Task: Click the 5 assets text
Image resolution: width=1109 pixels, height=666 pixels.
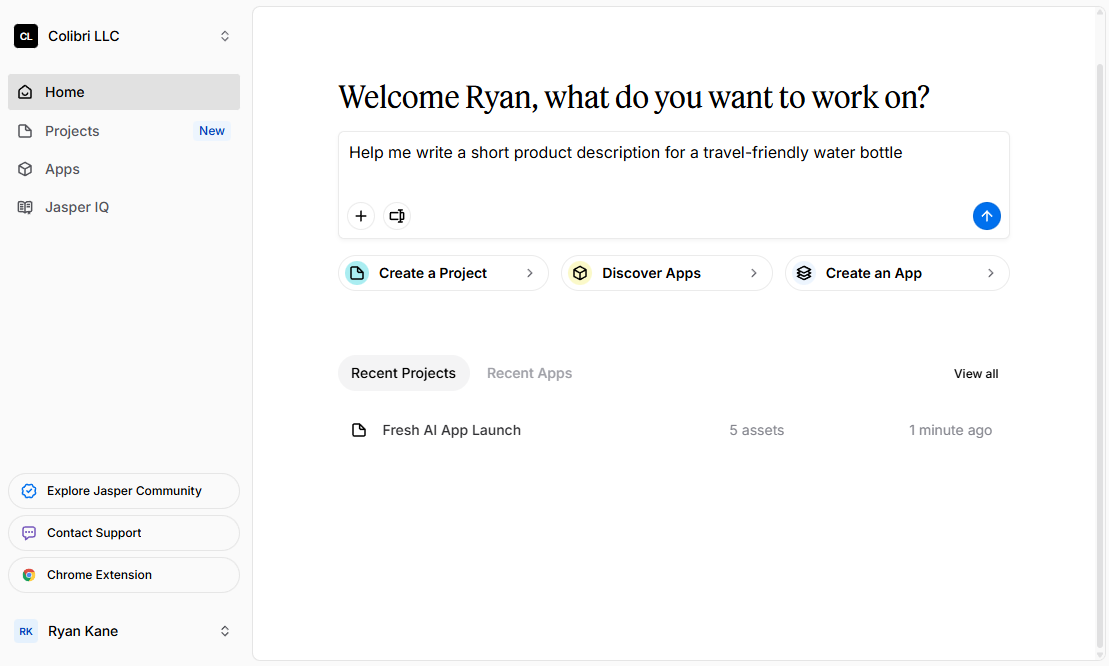Action: pos(757,430)
